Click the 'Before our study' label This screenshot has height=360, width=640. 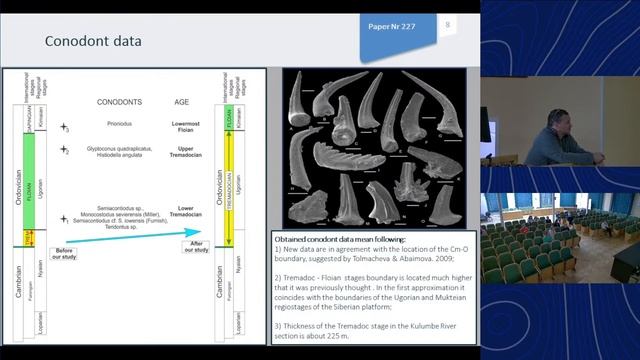click(64, 253)
